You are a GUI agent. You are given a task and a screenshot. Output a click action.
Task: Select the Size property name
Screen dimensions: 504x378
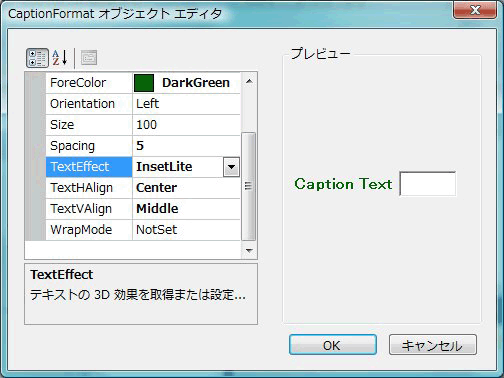(62, 125)
